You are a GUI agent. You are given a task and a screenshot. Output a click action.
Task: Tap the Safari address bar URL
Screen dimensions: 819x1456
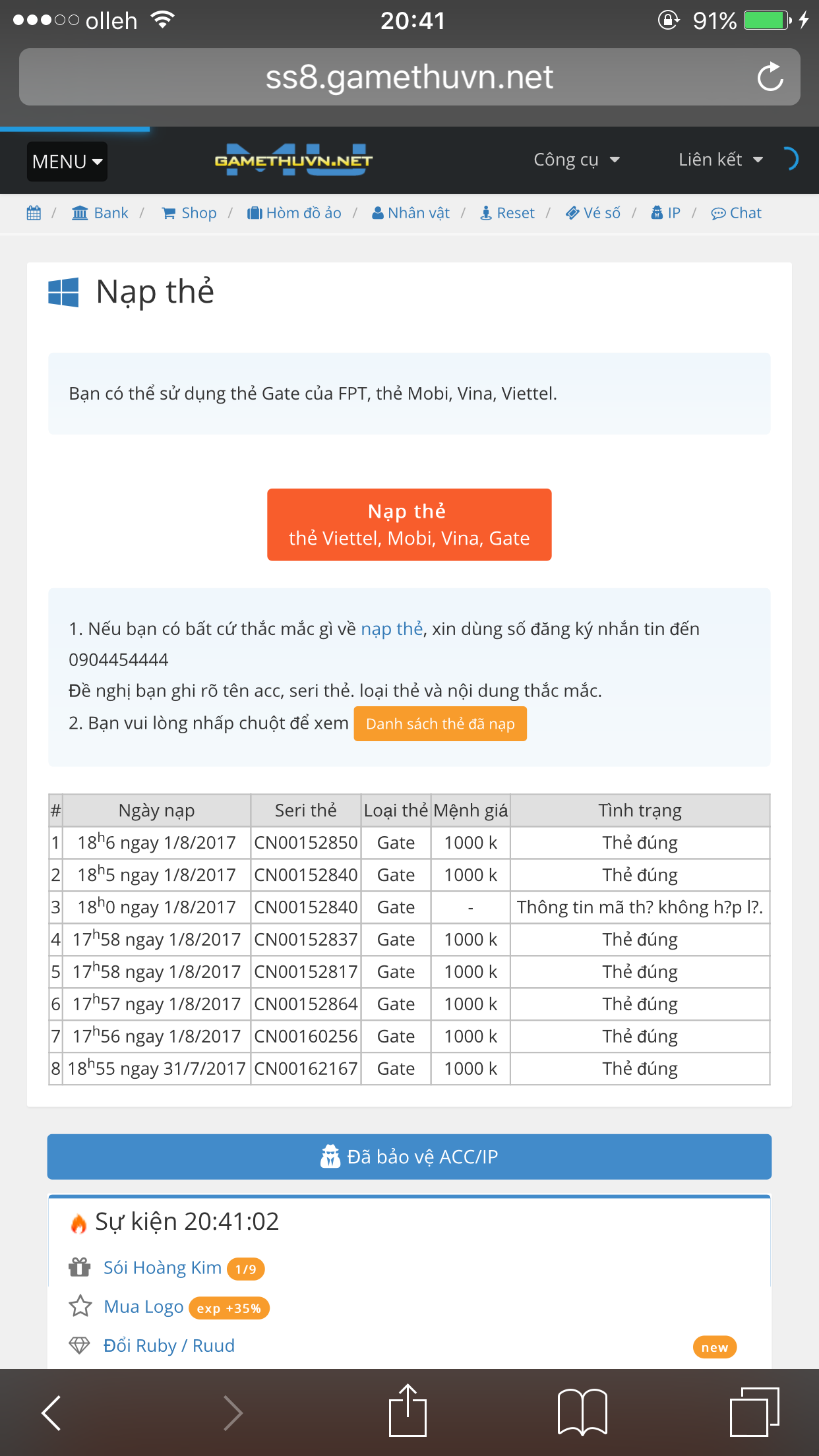click(409, 77)
